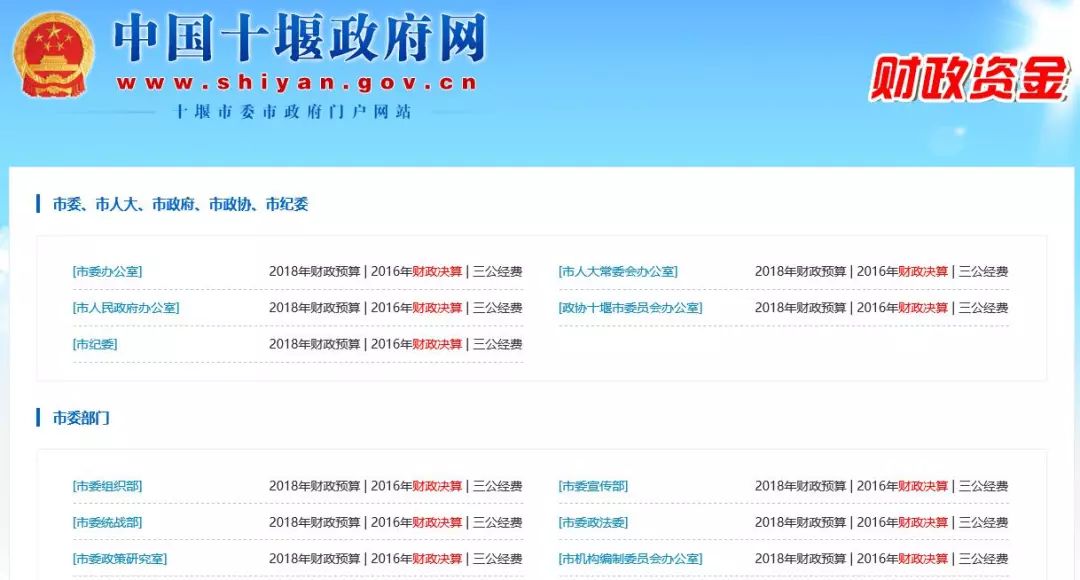View 三公经费 for 市纪委
The height and width of the screenshot is (580, 1080).
(x=497, y=344)
